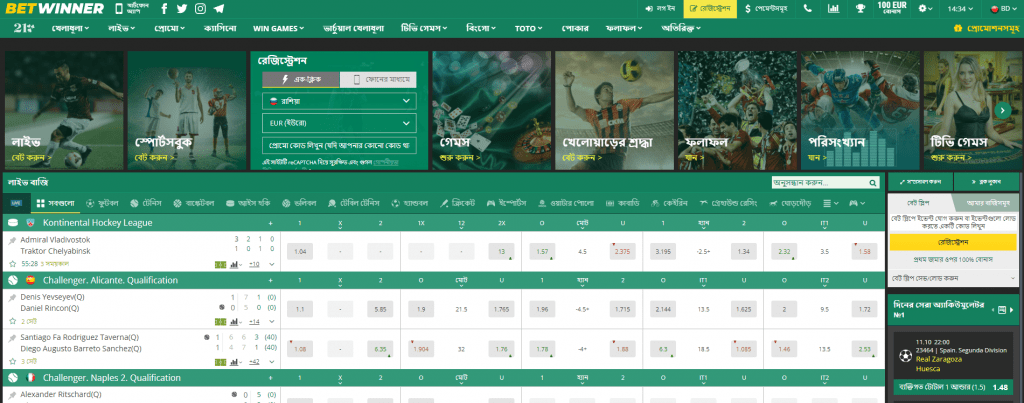Select the ফোনের মাধ্যমে registration tab
Screen dimensions: 1024x403
point(378,80)
